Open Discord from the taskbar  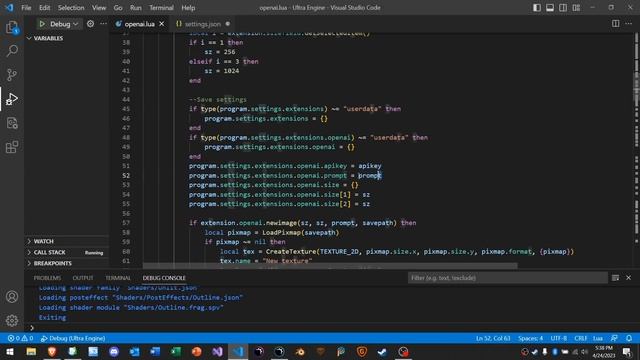114,352
